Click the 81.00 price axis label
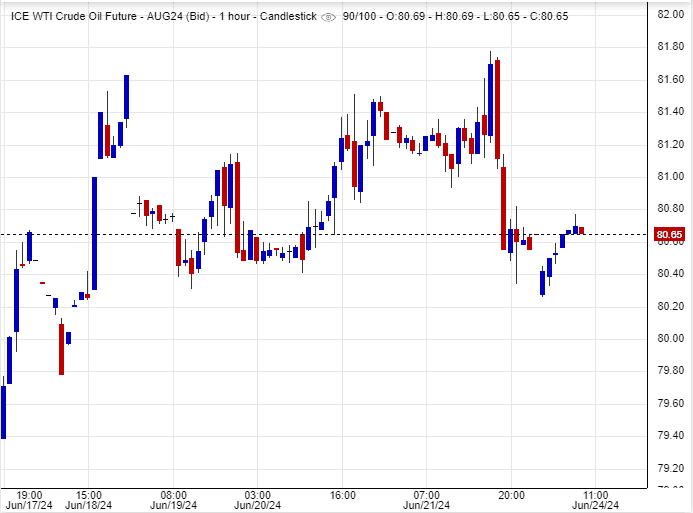Viewport: 693px width, 513px height. click(669, 176)
